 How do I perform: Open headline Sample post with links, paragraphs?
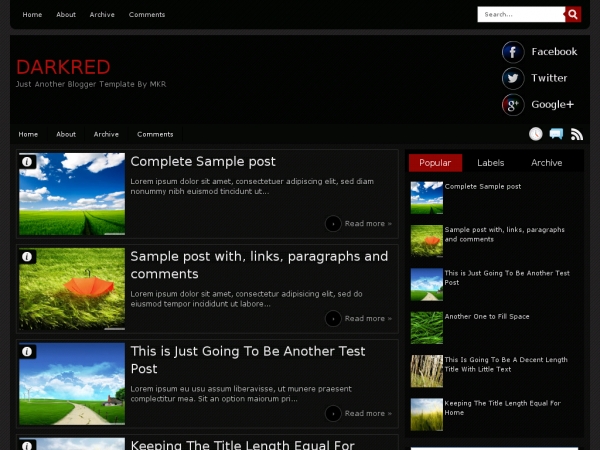(x=259, y=265)
